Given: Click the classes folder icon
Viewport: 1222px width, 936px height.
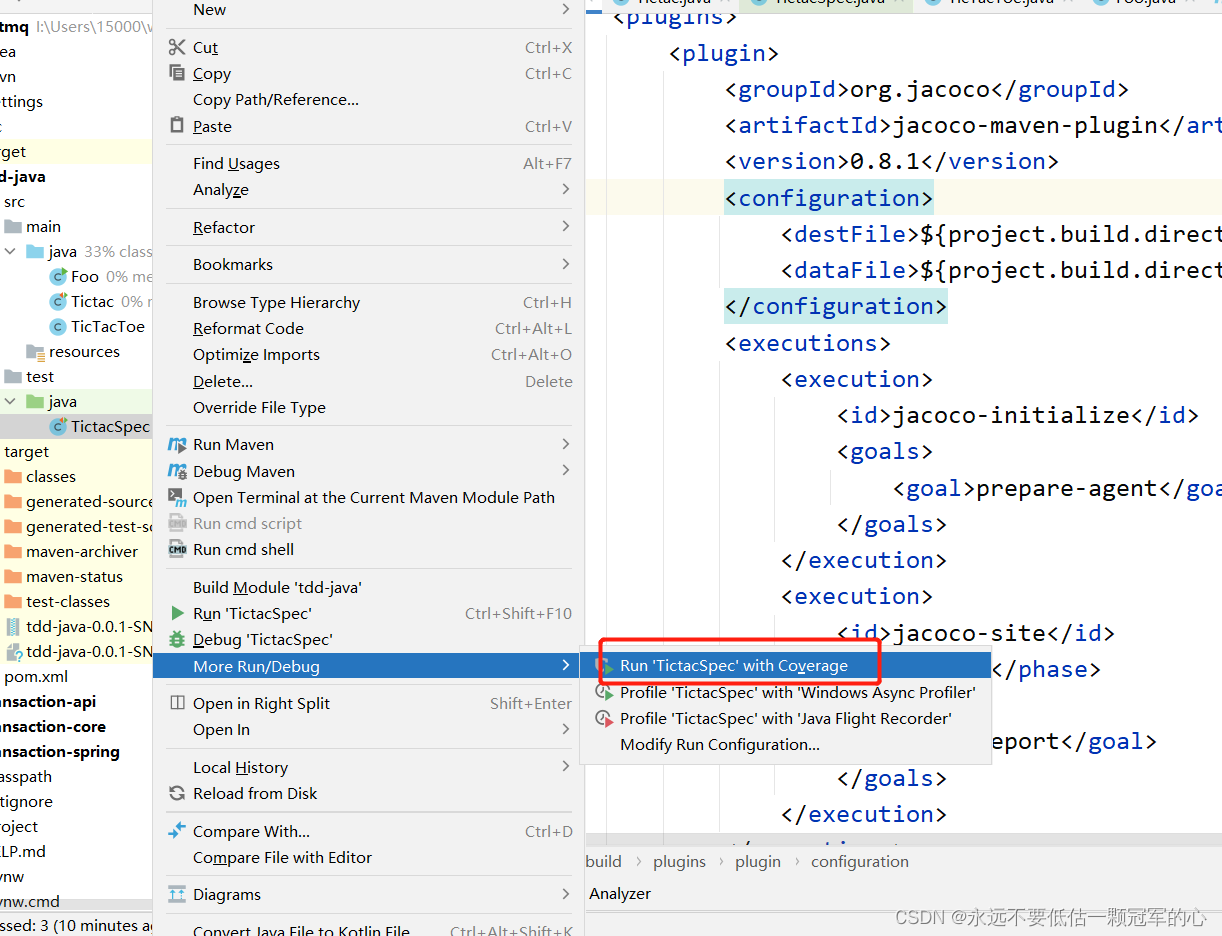Looking at the screenshot, I should tap(13, 476).
